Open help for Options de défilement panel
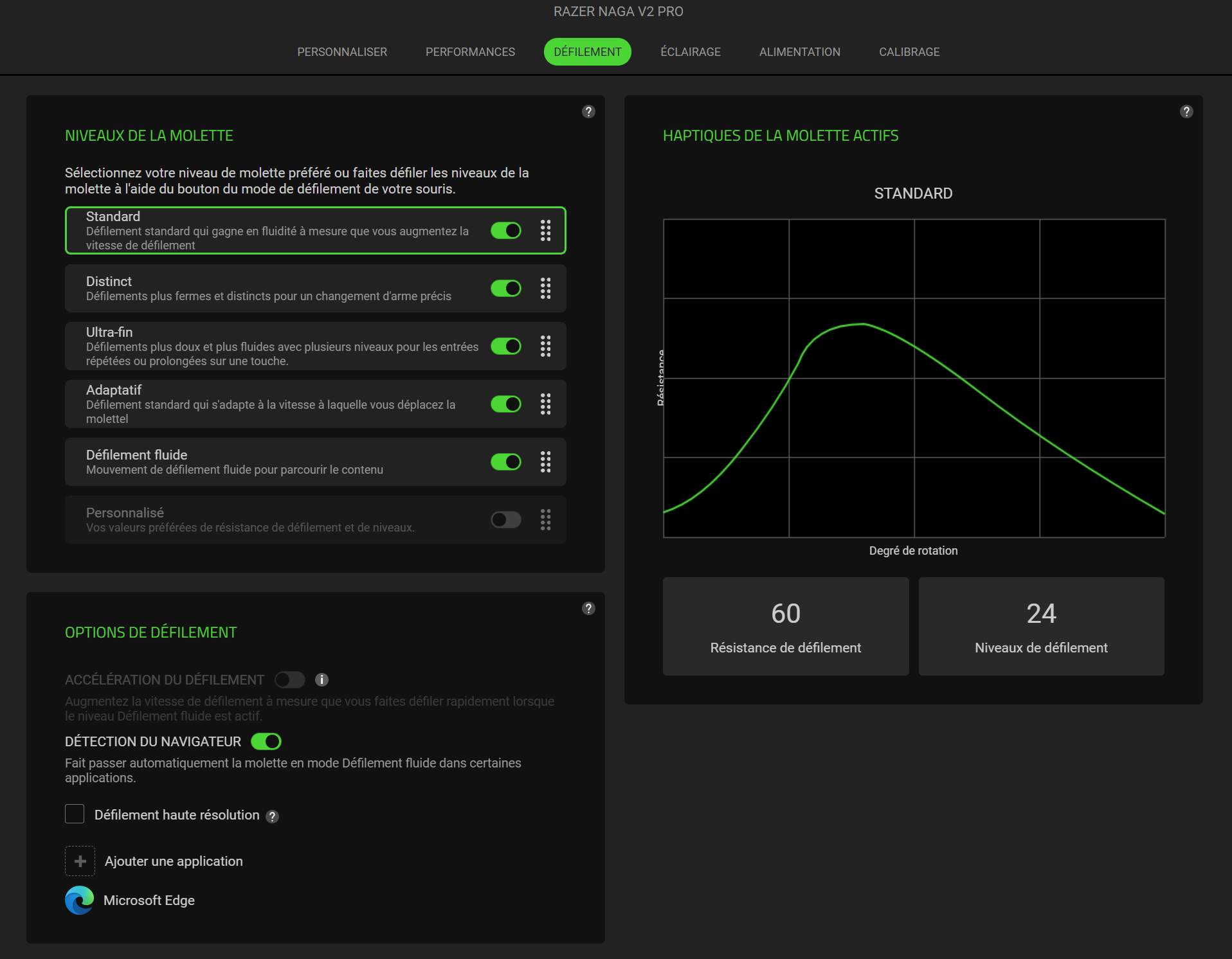Screen dimensions: 1232x959 click(588, 609)
